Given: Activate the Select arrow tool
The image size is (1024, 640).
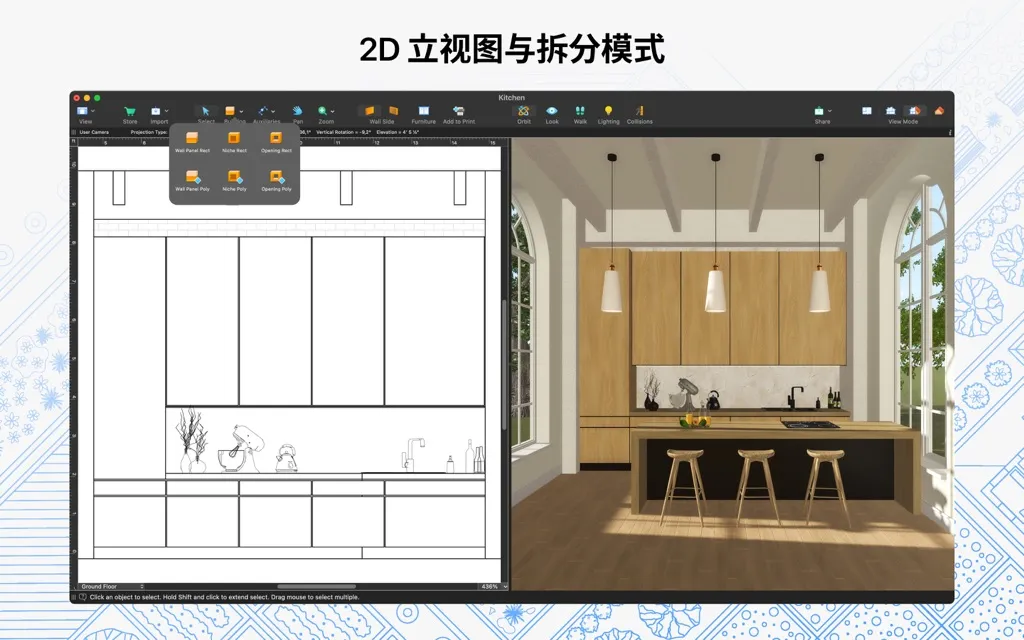Looking at the screenshot, I should coord(206,111).
